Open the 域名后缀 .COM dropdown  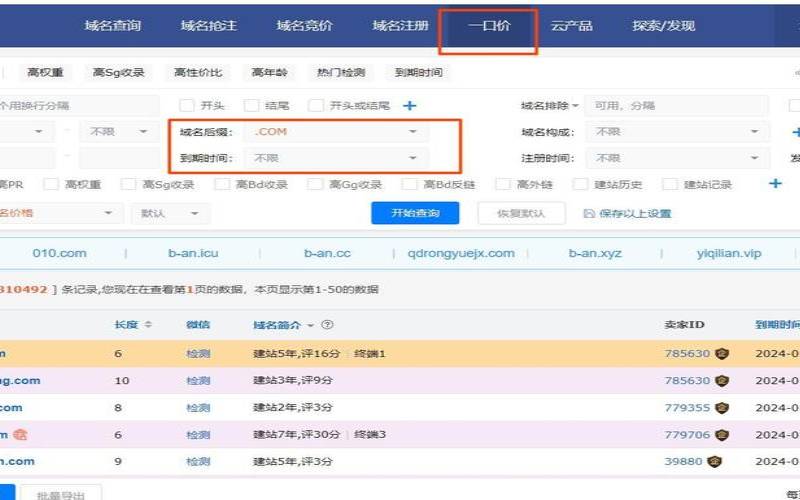pyautogui.click(x=336, y=132)
